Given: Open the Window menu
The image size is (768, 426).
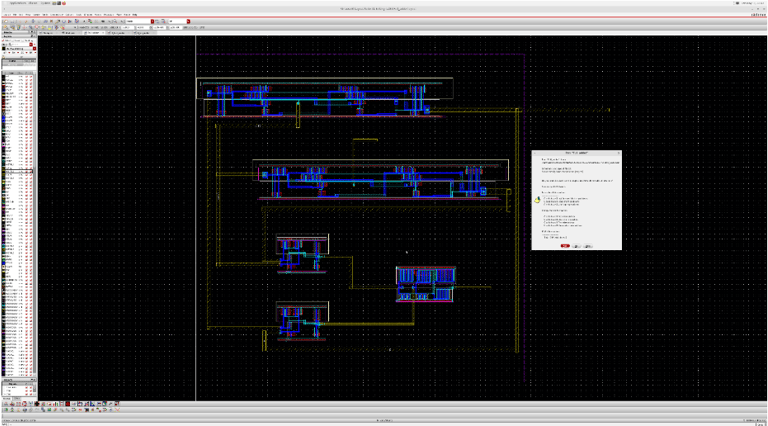Looking at the screenshot, I should click(x=88, y=15).
